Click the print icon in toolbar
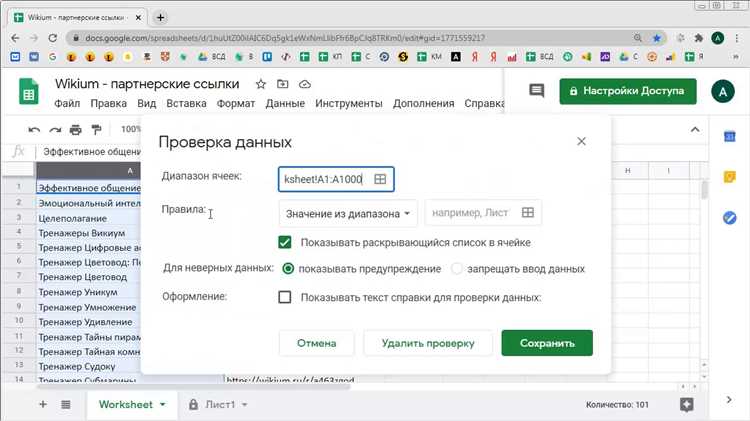The image size is (750, 421). (76, 130)
